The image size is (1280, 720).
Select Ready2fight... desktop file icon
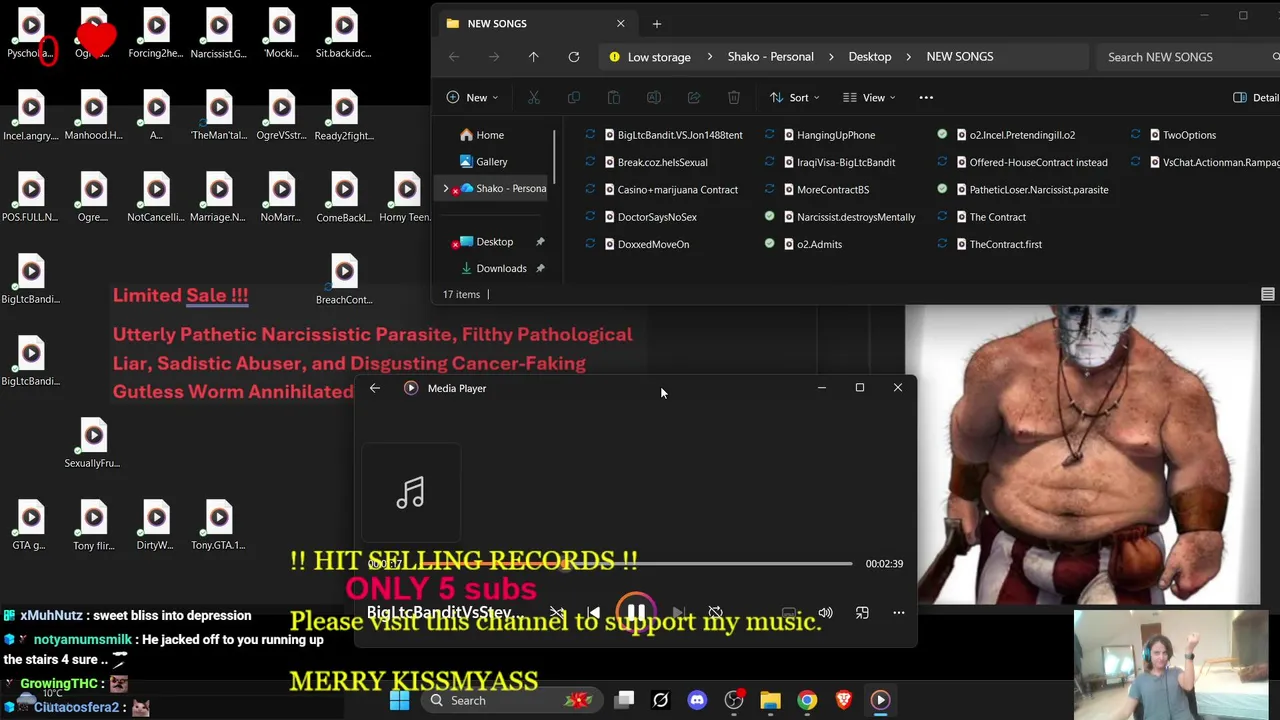(x=344, y=117)
